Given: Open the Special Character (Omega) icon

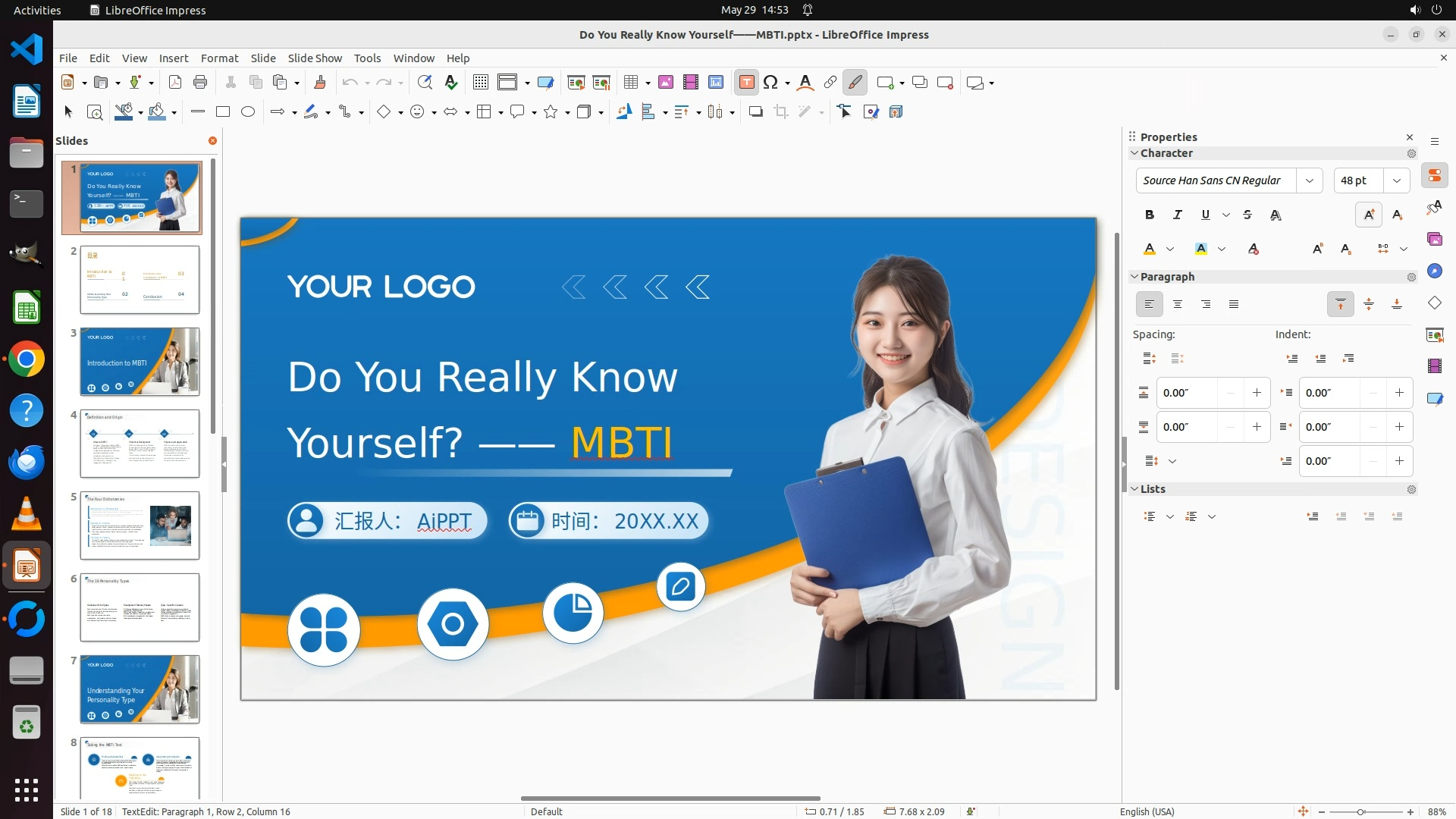Looking at the screenshot, I should coord(770,83).
